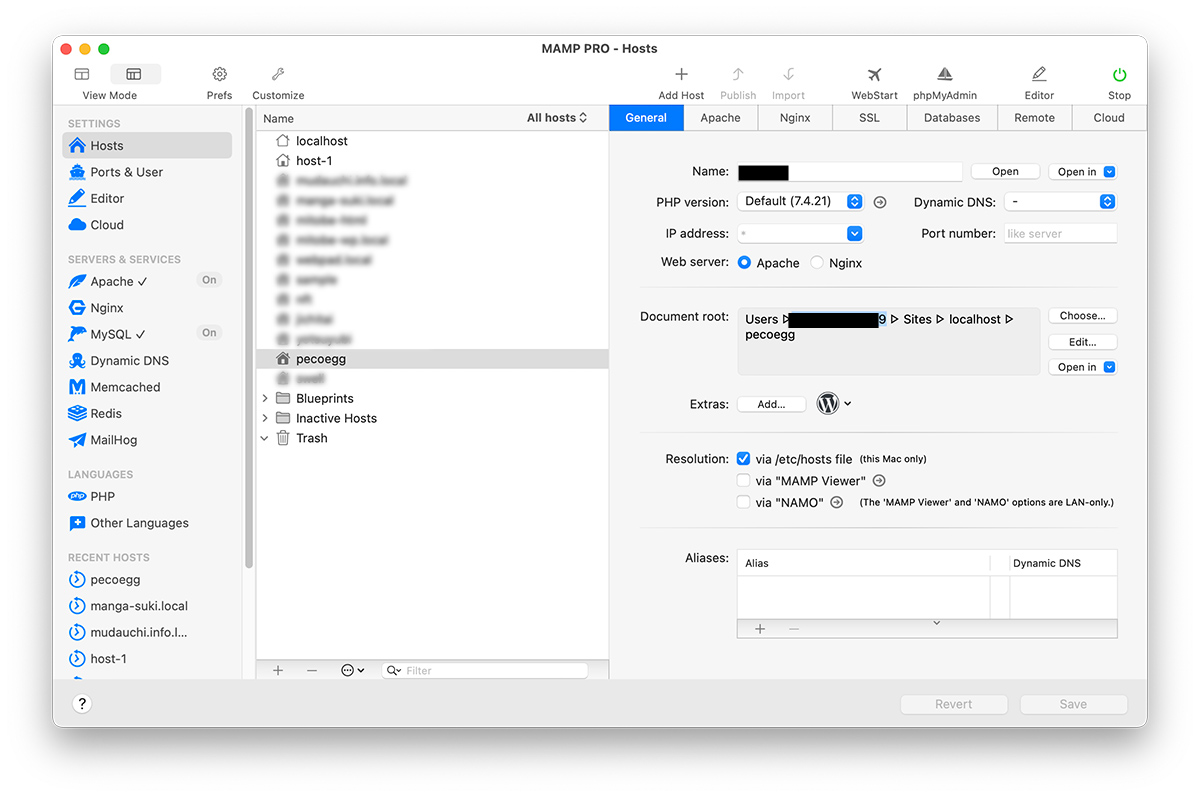Click Customize wrench icon
This screenshot has width=1200, height=797.
point(278,75)
